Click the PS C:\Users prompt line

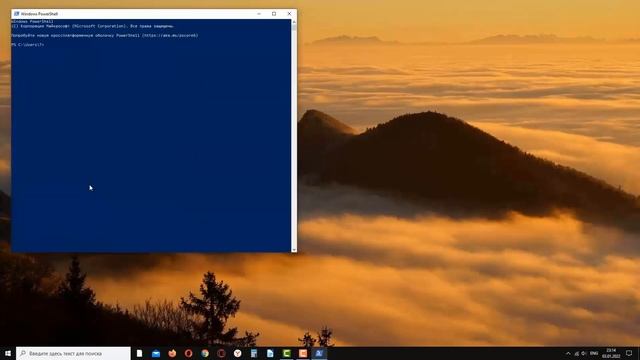(x=28, y=45)
